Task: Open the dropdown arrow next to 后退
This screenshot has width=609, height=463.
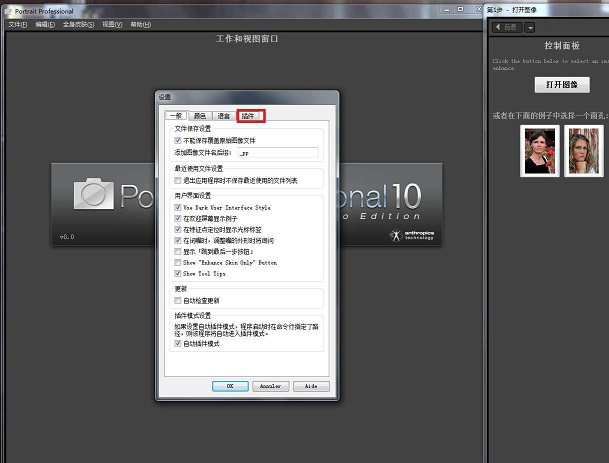Action: click(x=529, y=28)
